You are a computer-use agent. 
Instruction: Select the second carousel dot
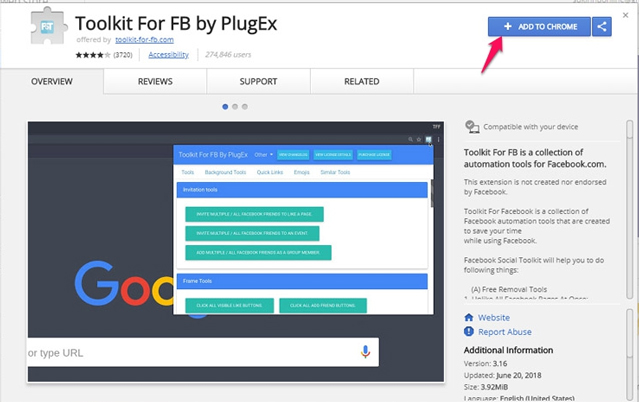pos(235,106)
